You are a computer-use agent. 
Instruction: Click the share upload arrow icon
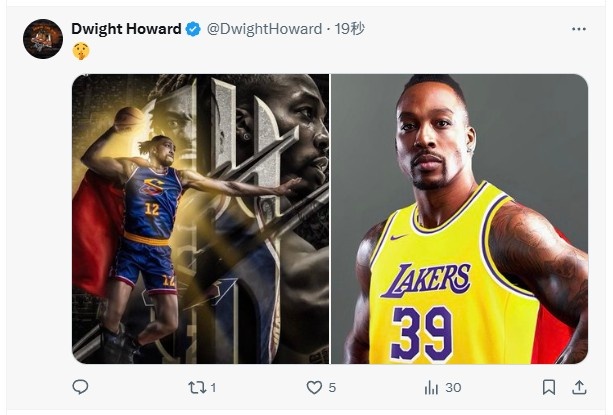point(579,387)
